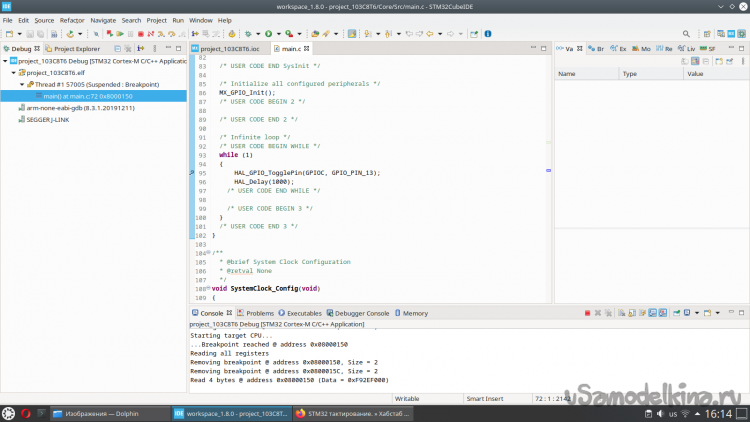Switch to Project Explorer tab

pos(76,48)
